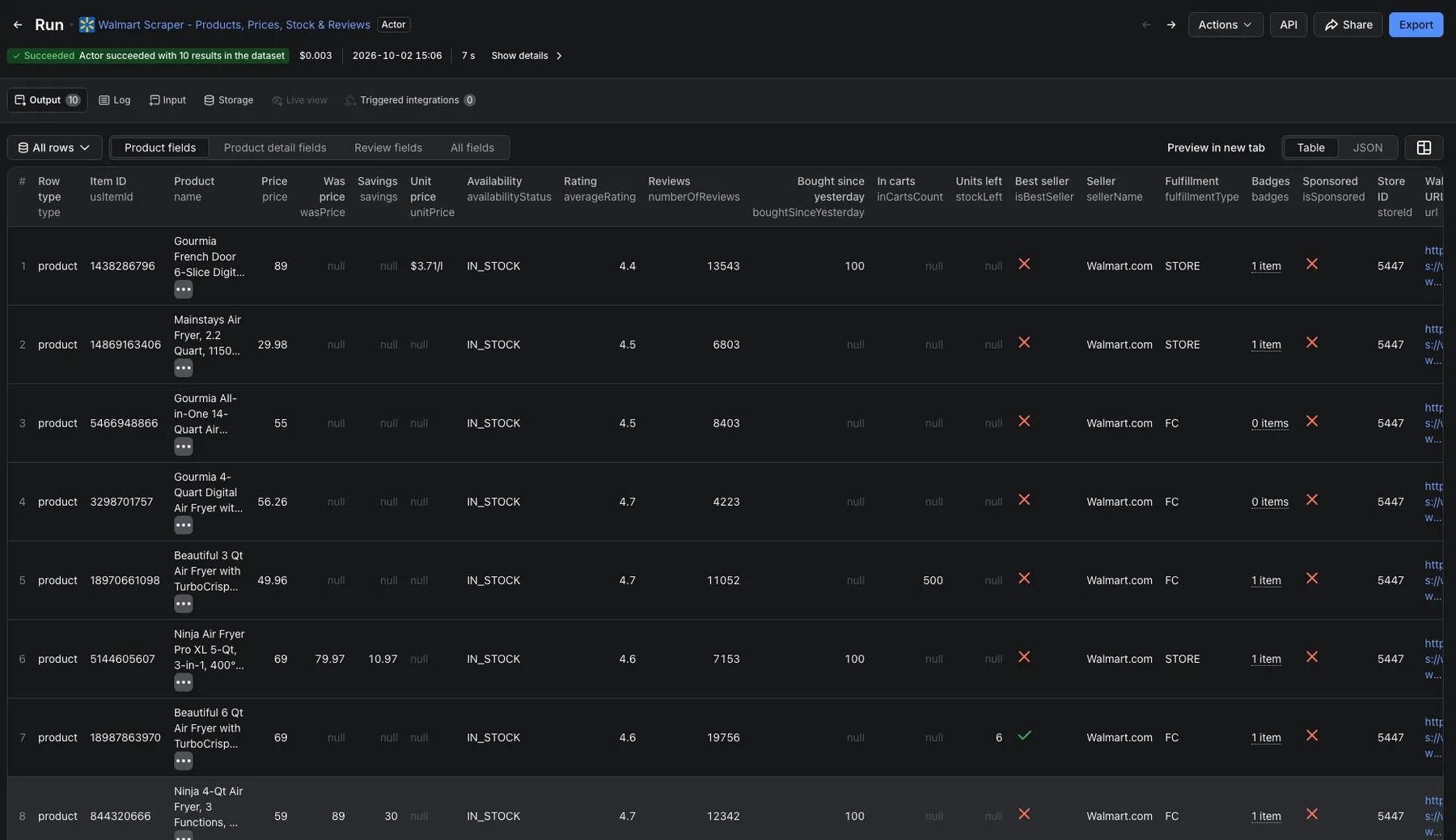Open the Storage tab
This screenshot has width=1456, height=840.
pos(228,100)
